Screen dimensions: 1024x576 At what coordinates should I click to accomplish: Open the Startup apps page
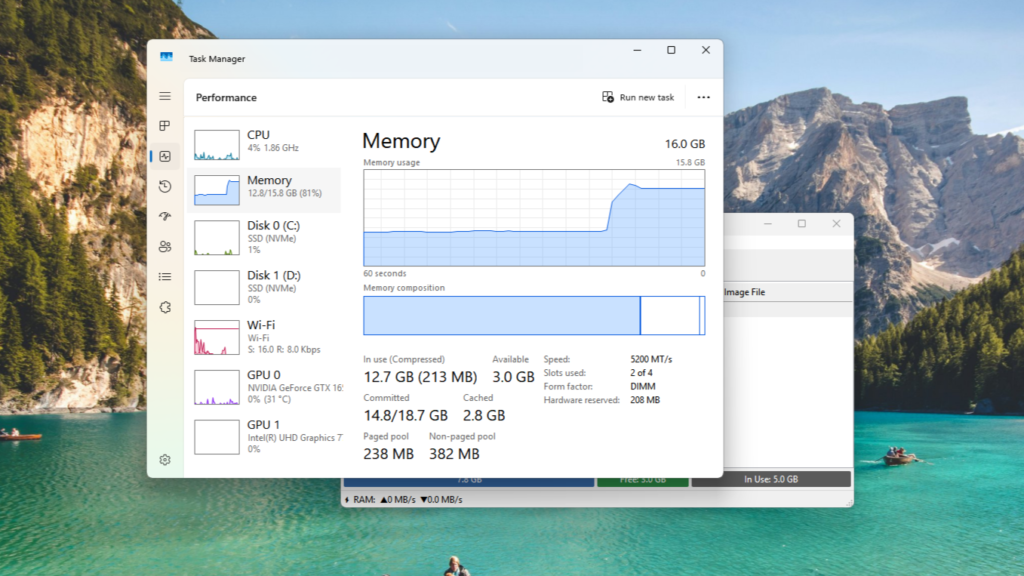coord(165,216)
